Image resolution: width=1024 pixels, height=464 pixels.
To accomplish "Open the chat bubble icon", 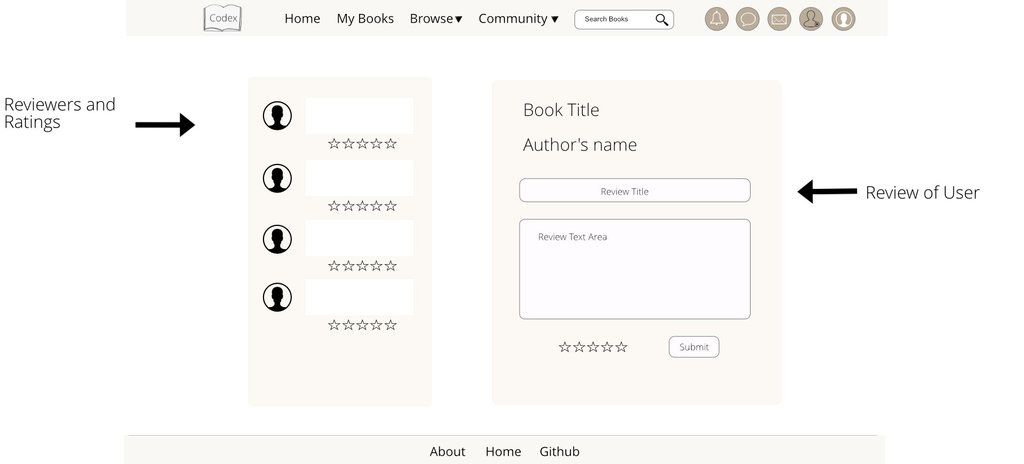I will click(748, 19).
